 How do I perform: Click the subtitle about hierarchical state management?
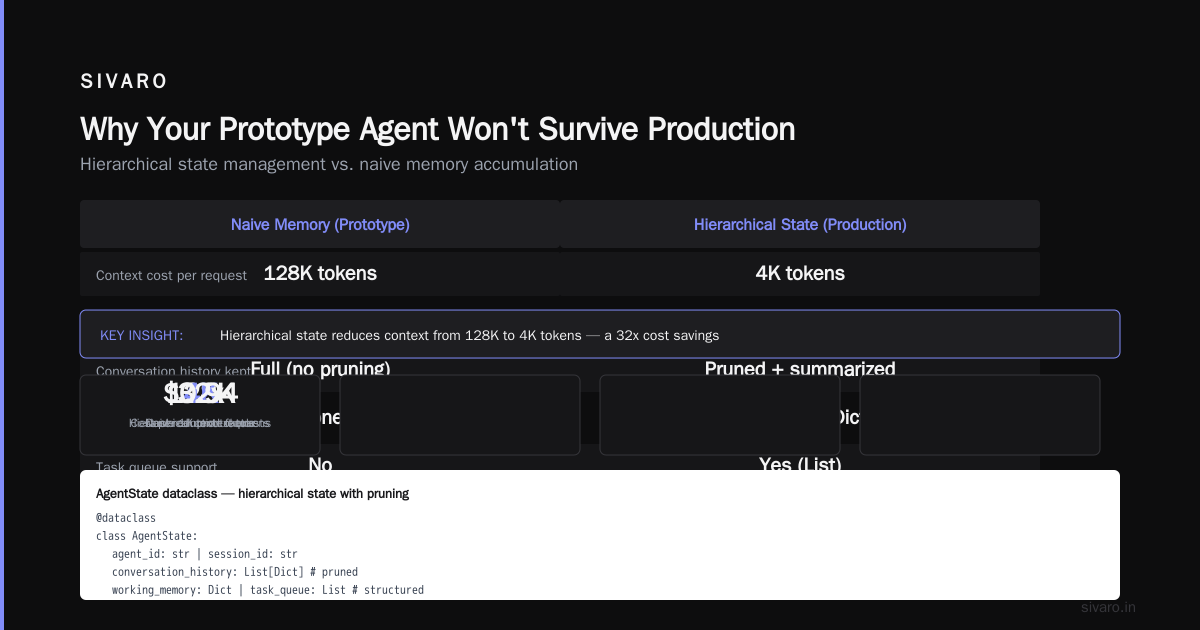(329, 164)
